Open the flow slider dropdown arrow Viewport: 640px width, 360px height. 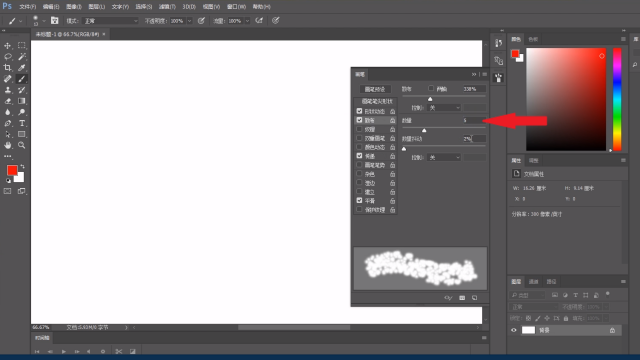[x=247, y=21]
